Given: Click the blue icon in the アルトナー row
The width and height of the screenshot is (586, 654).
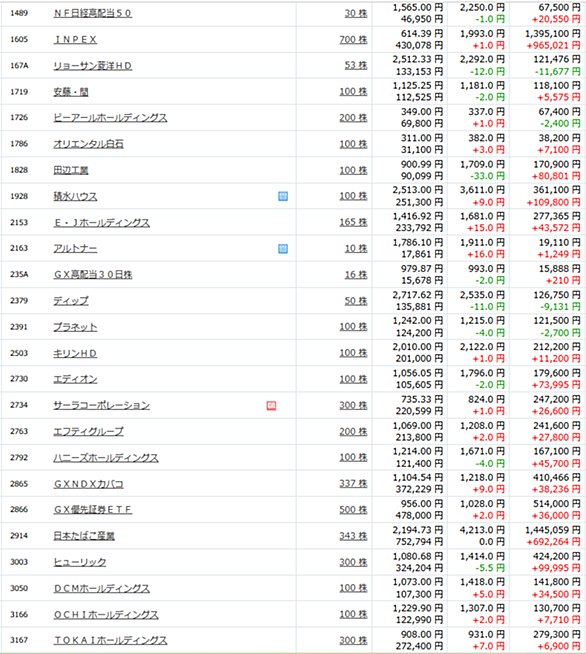Looking at the screenshot, I should point(283,249).
